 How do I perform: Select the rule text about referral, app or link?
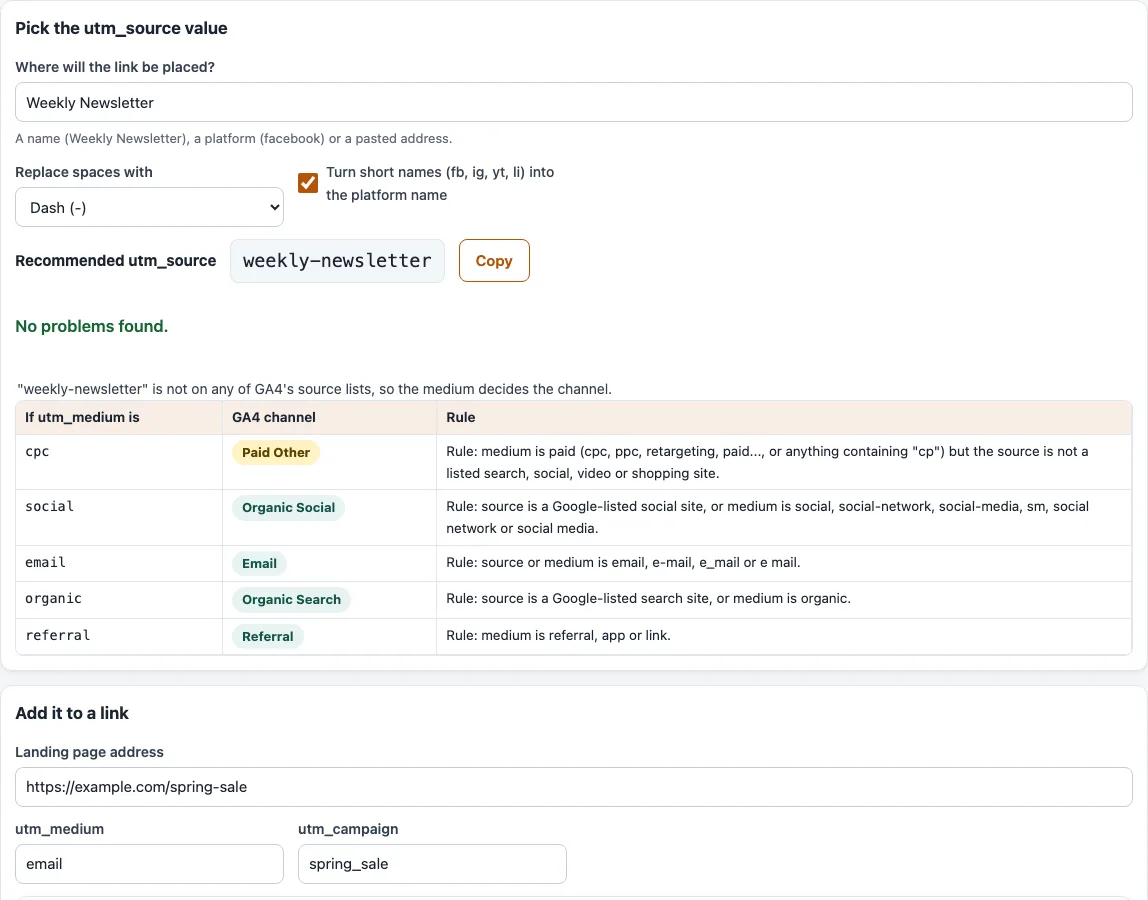(558, 636)
